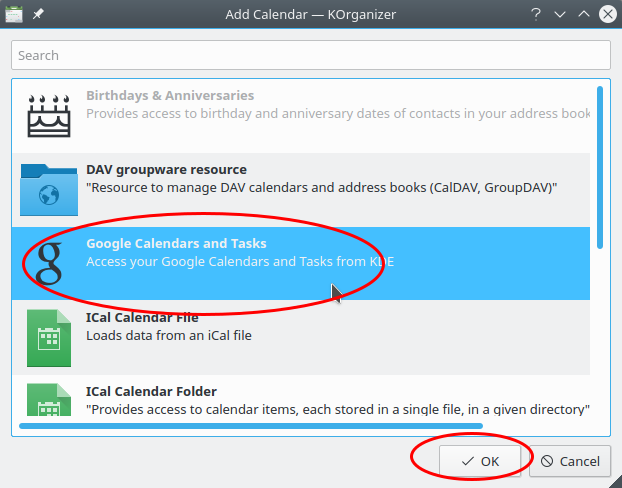Click the vertical scrollbar handle
Viewport: 622px width, 488px height.
(x=600, y=167)
